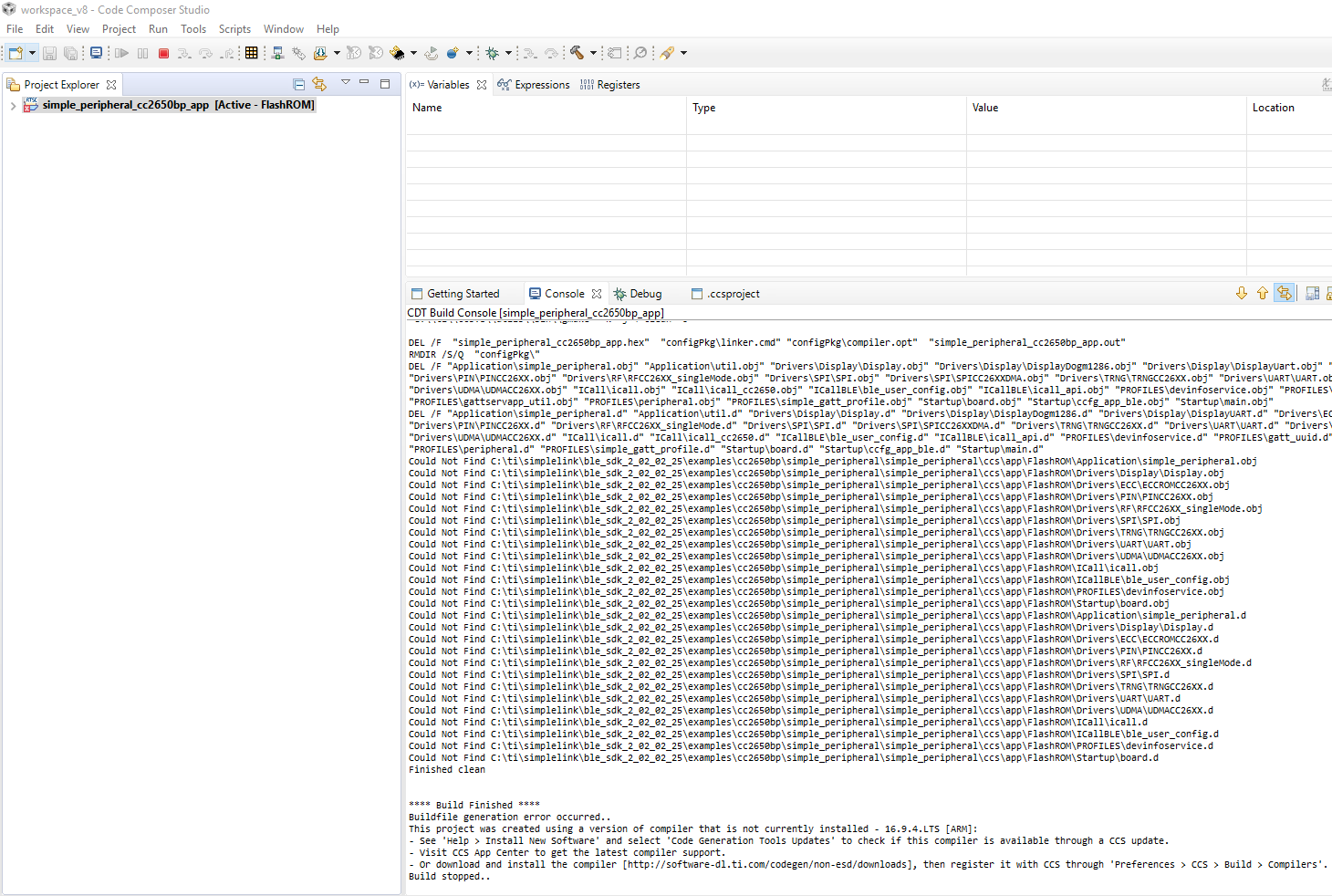Image resolution: width=1332 pixels, height=896 pixels.
Task: Close the Console tab
Action: pos(597,294)
